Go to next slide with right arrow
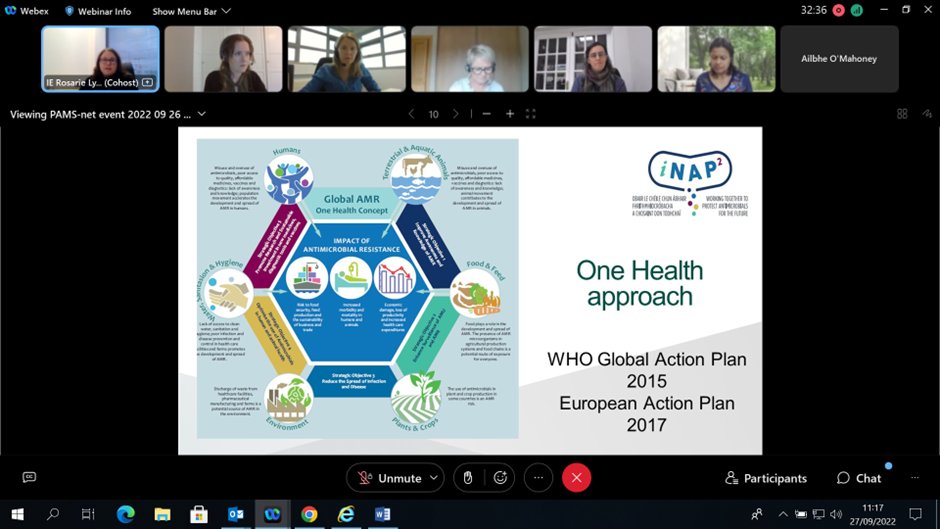Image resolution: width=940 pixels, height=529 pixels. point(456,113)
